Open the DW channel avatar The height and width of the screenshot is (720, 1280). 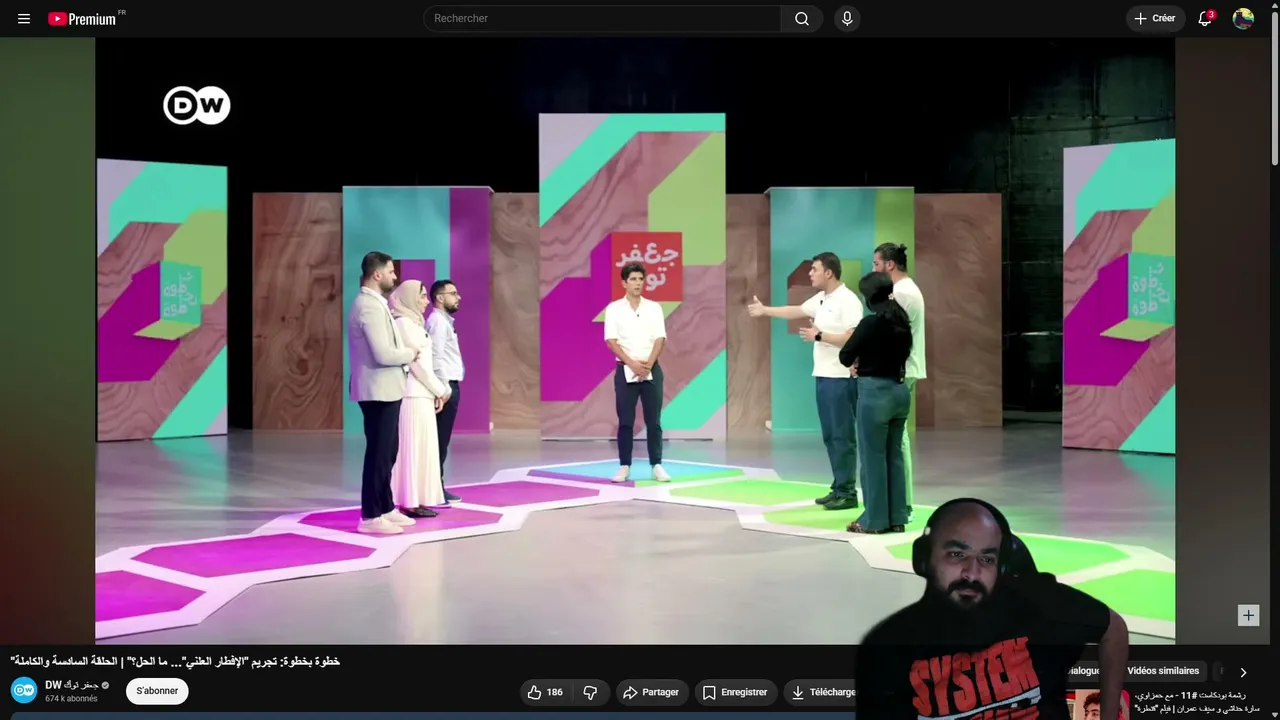click(x=24, y=690)
